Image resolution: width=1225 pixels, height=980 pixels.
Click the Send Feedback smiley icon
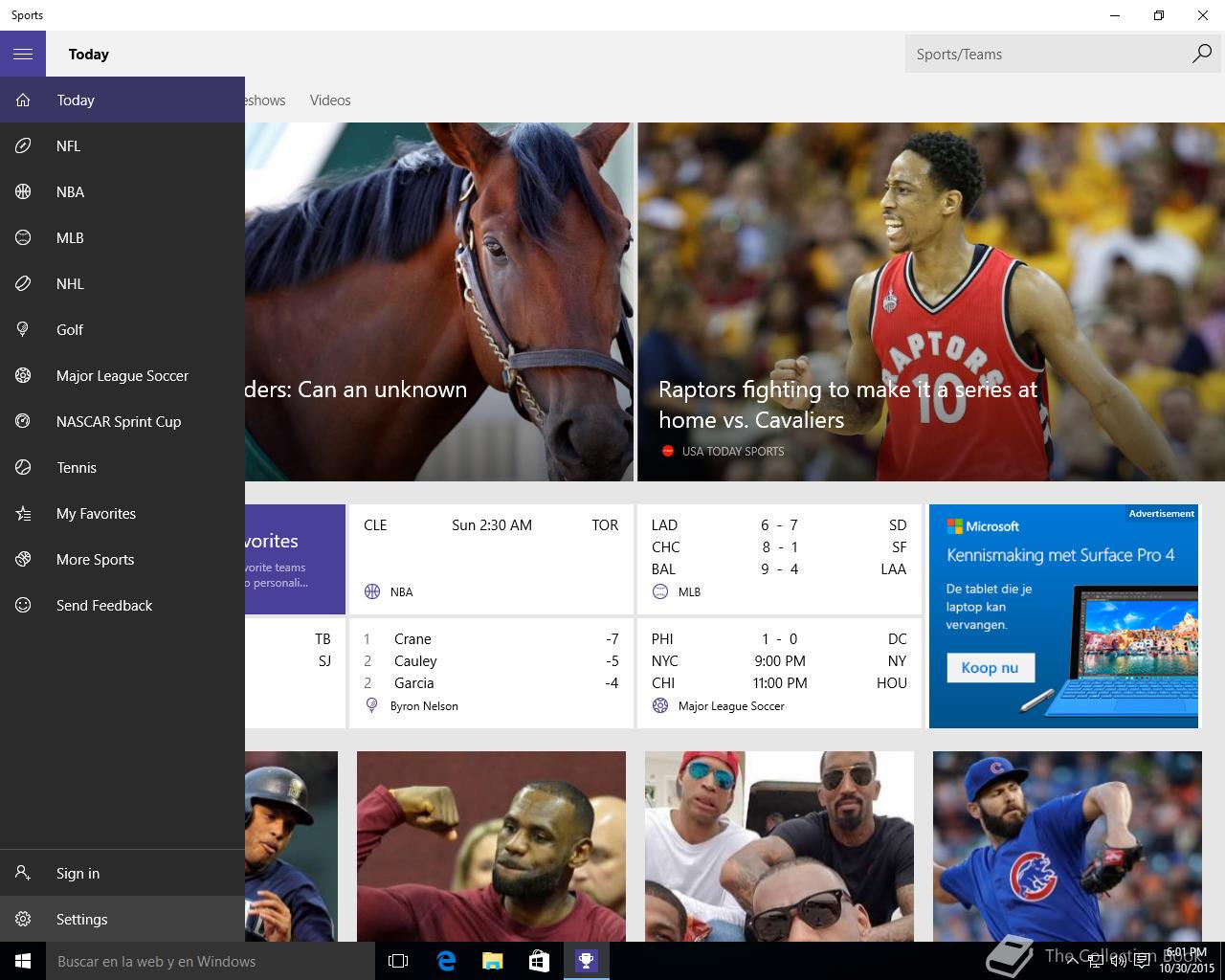click(23, 605)
